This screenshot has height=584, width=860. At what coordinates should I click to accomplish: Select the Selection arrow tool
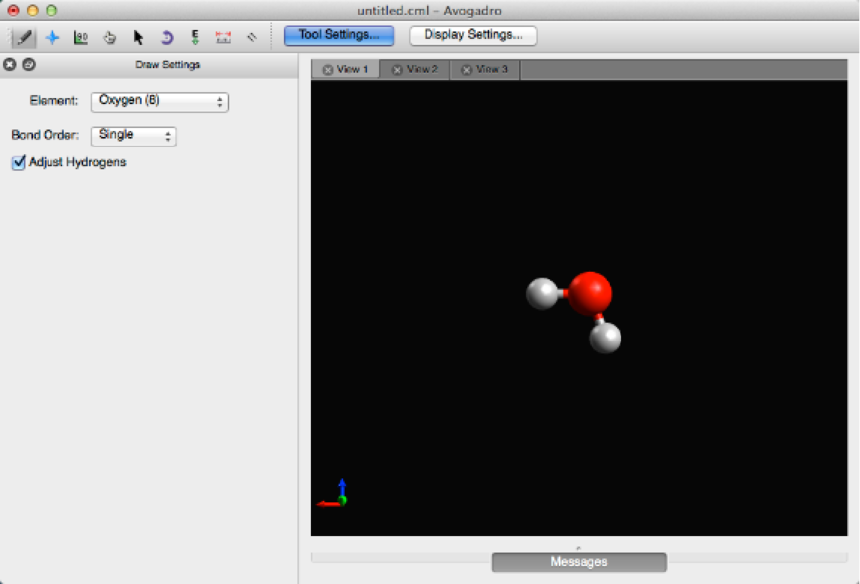[x=138, y=37]
